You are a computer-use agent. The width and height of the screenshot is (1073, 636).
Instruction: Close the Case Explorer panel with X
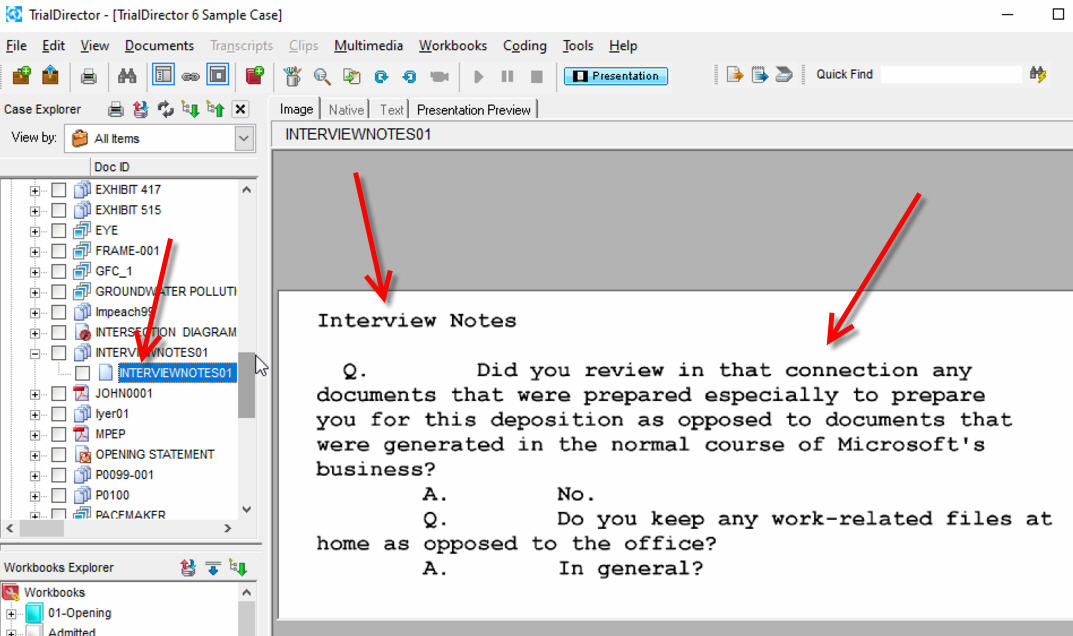240,110
